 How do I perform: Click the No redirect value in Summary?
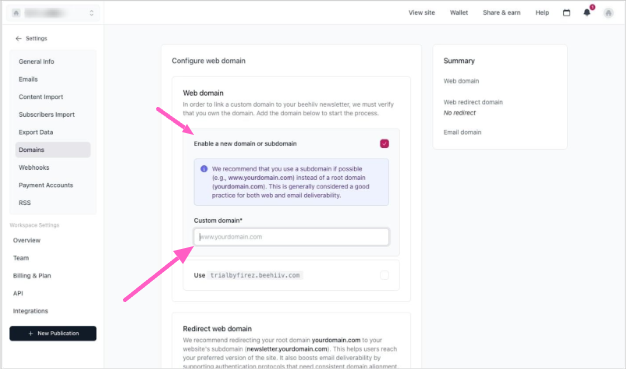coord(460,113)
